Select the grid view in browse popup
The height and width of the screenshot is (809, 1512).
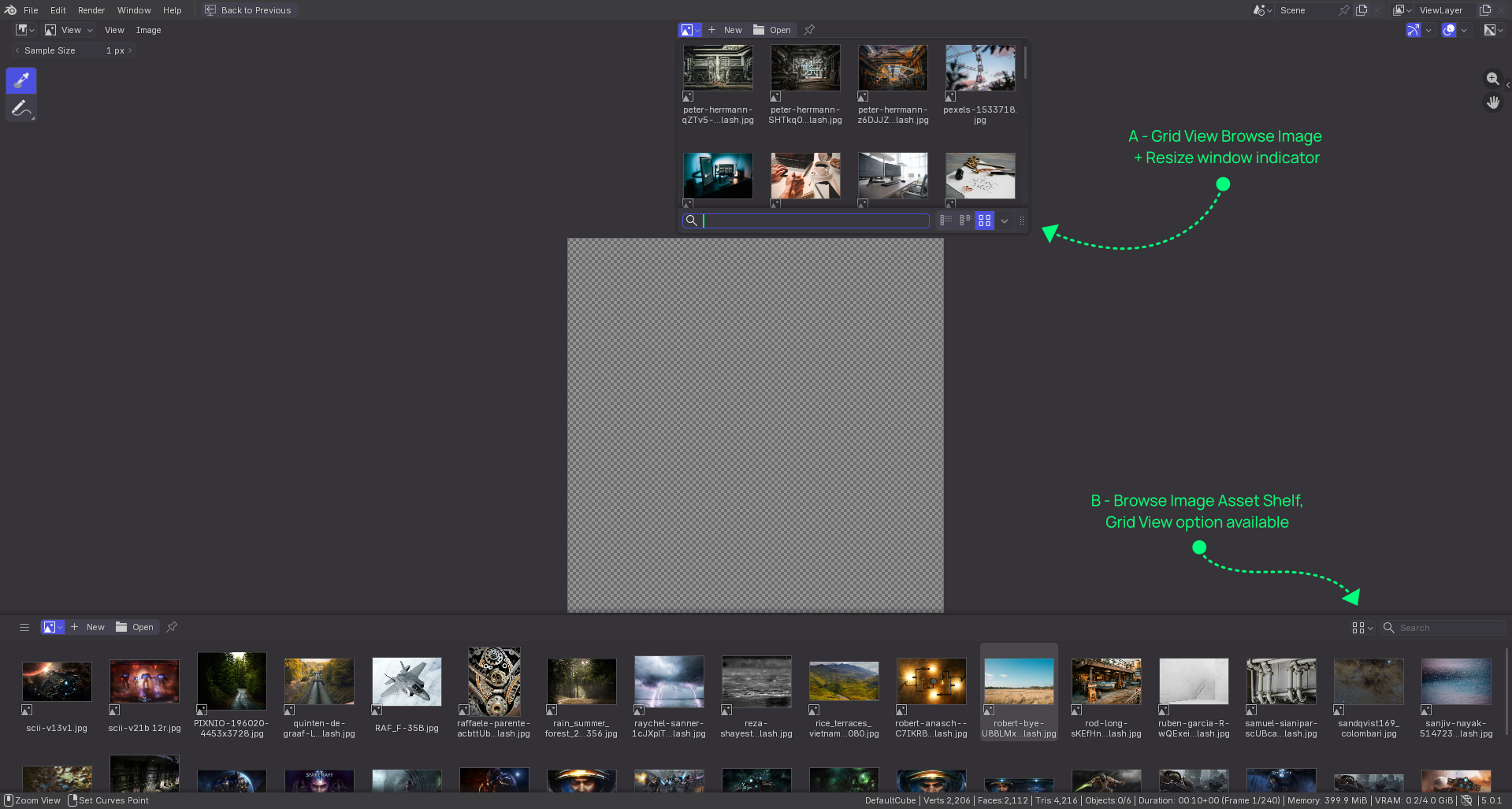tap(984, 221)
